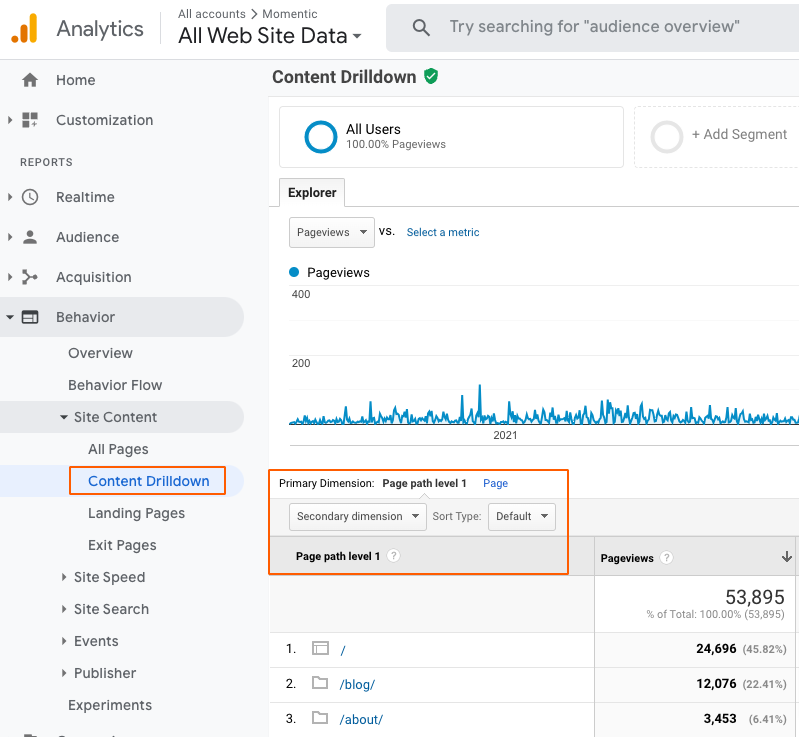Click the green verified shield icon
Screen dimensions: 799x737
click(x=431, y=76)
